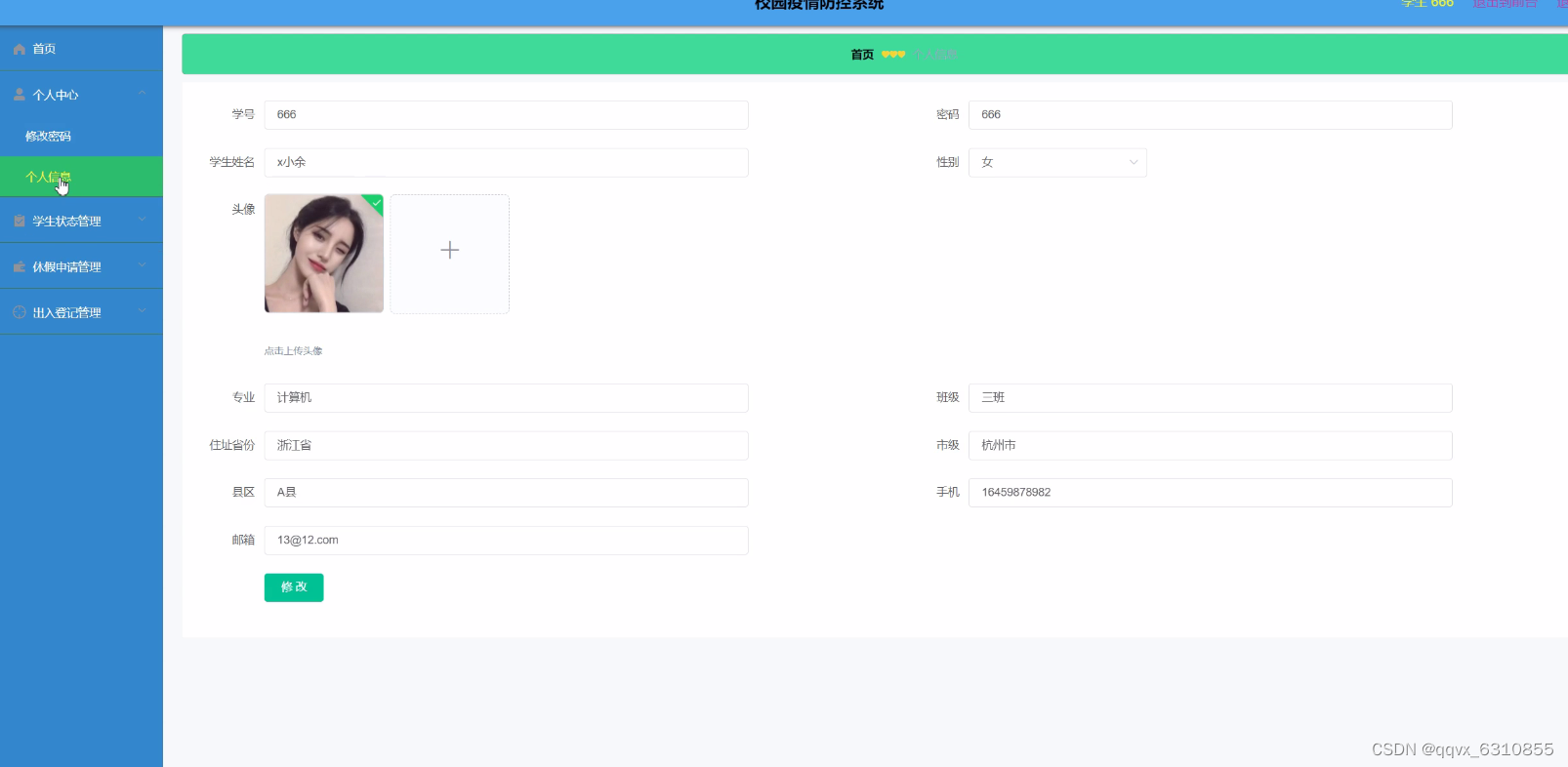Focus the 邮箱 email input field
Image resolution: width=1568 pixels, height=767 pixels.
tap(507, 541)
